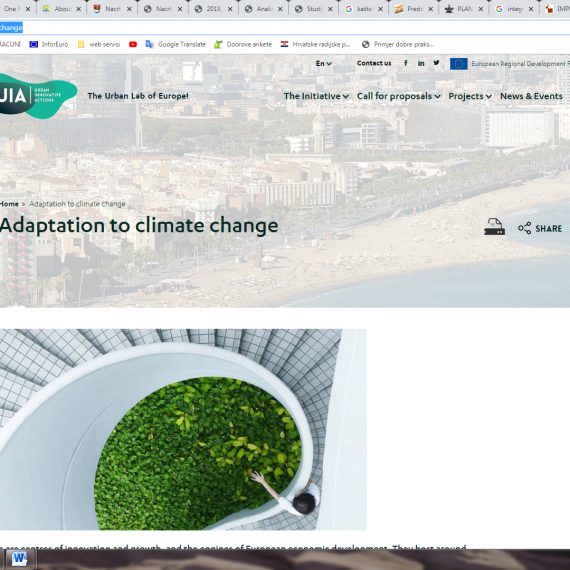Click the Contact us link
The width and height of the screenshot is (570, 570).
[374, 63]
